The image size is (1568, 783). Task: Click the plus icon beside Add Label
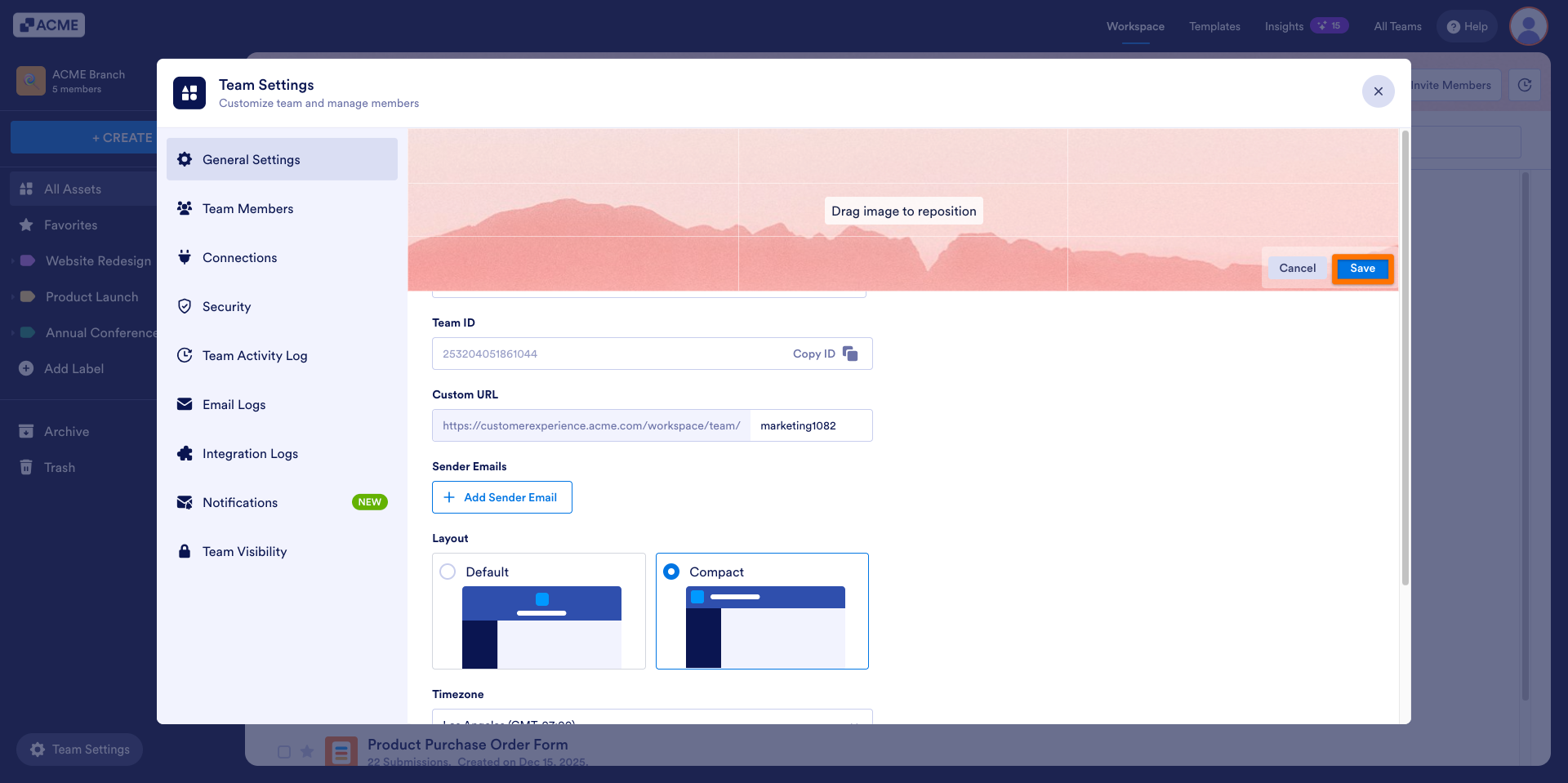coord(26,368)
